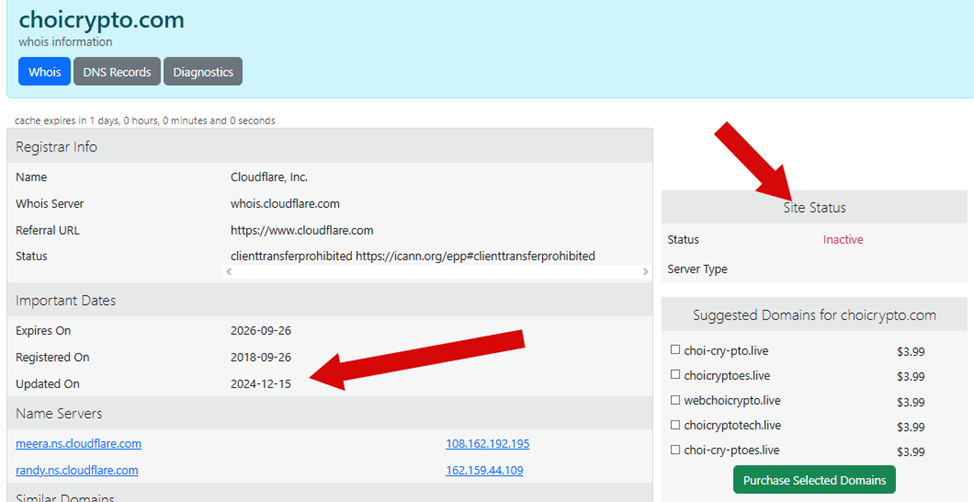Click the red Inactive status text
The width and height of the screenshot is (974, 502).
click(843, 239)
